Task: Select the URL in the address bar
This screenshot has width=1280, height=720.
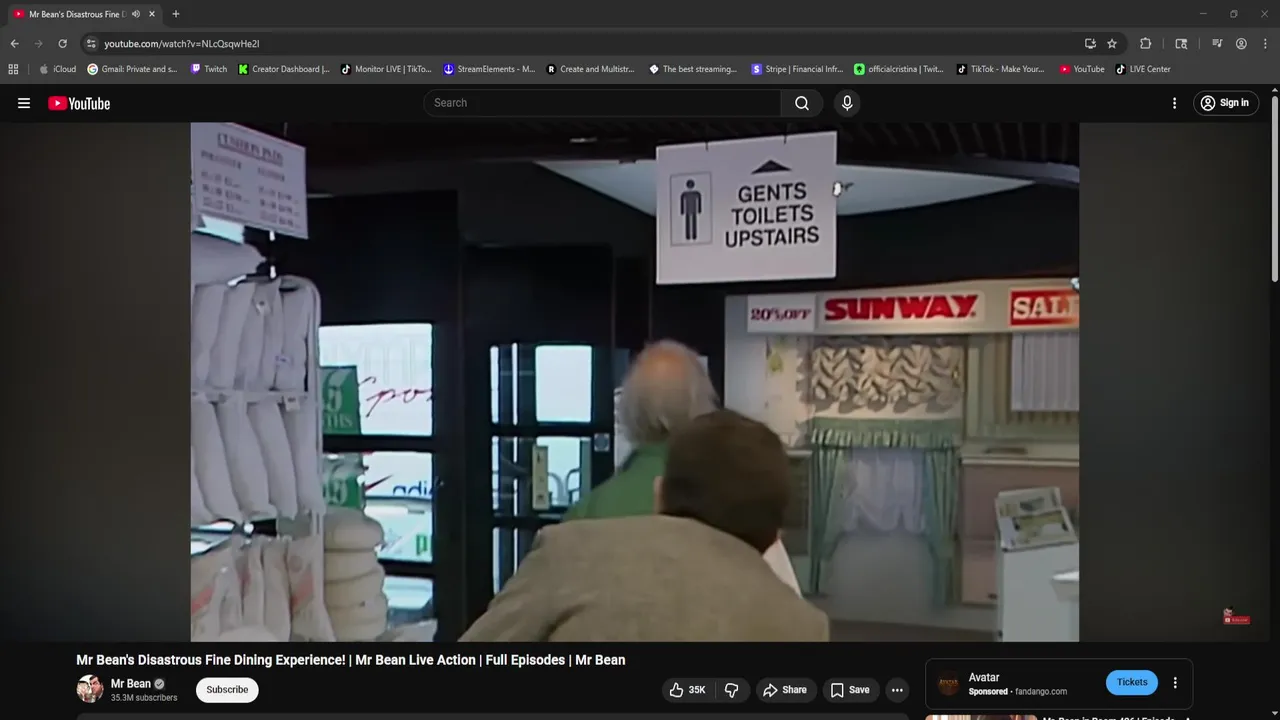Action: (182, 44)
